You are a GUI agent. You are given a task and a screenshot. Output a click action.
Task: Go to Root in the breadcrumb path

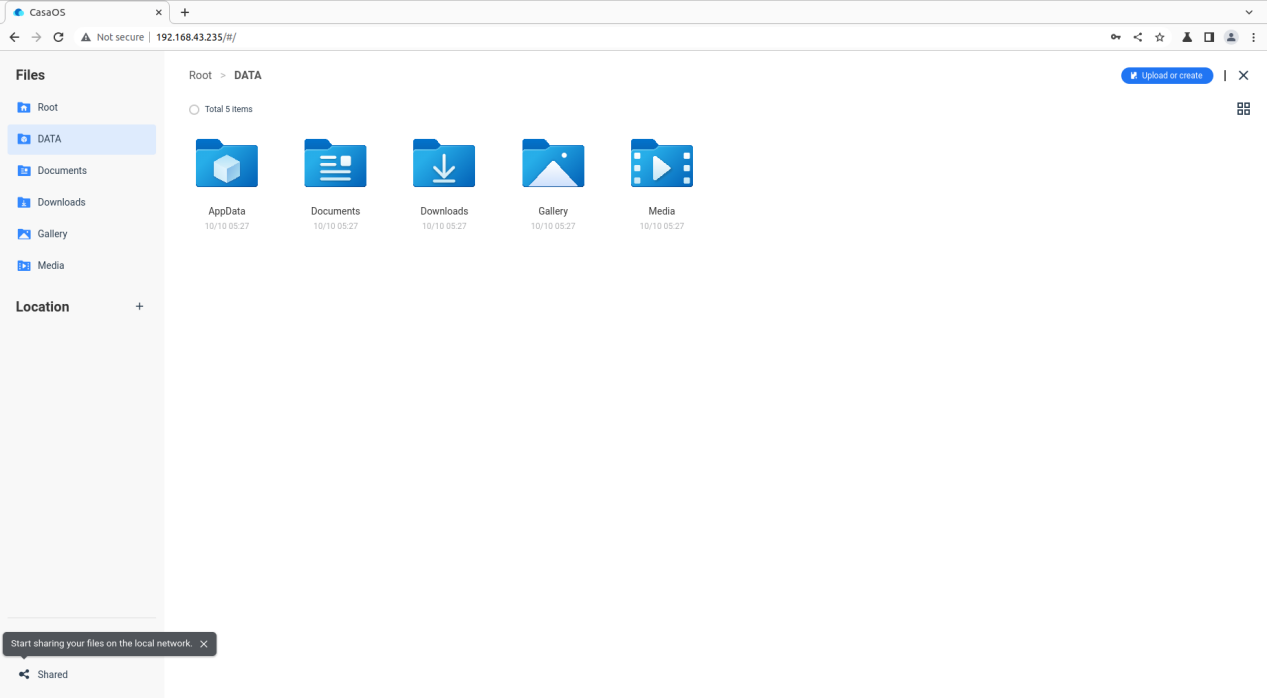point(200,76)
